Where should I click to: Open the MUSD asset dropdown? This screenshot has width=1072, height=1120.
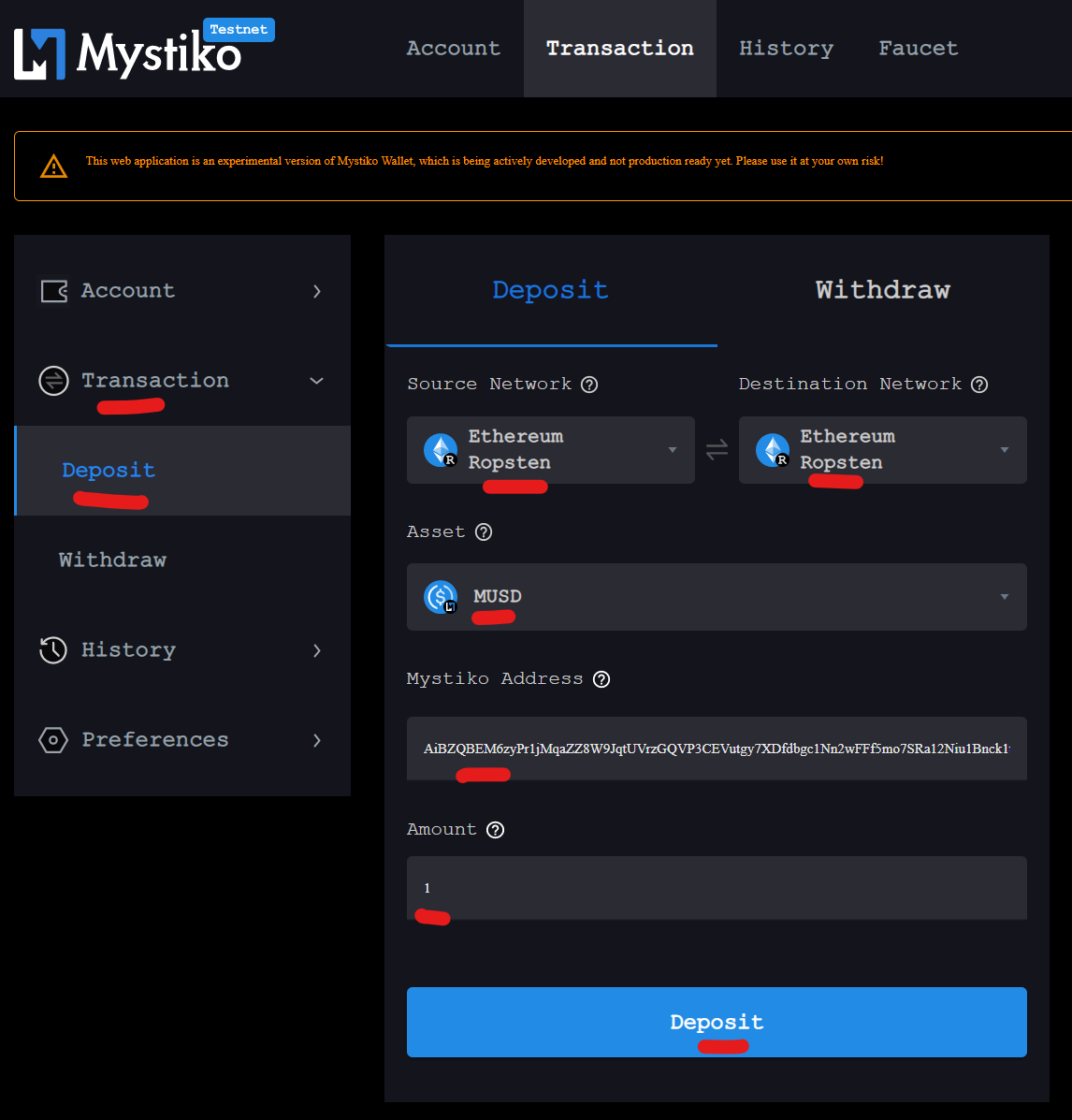pyautogui.click(x=717, y=597)
